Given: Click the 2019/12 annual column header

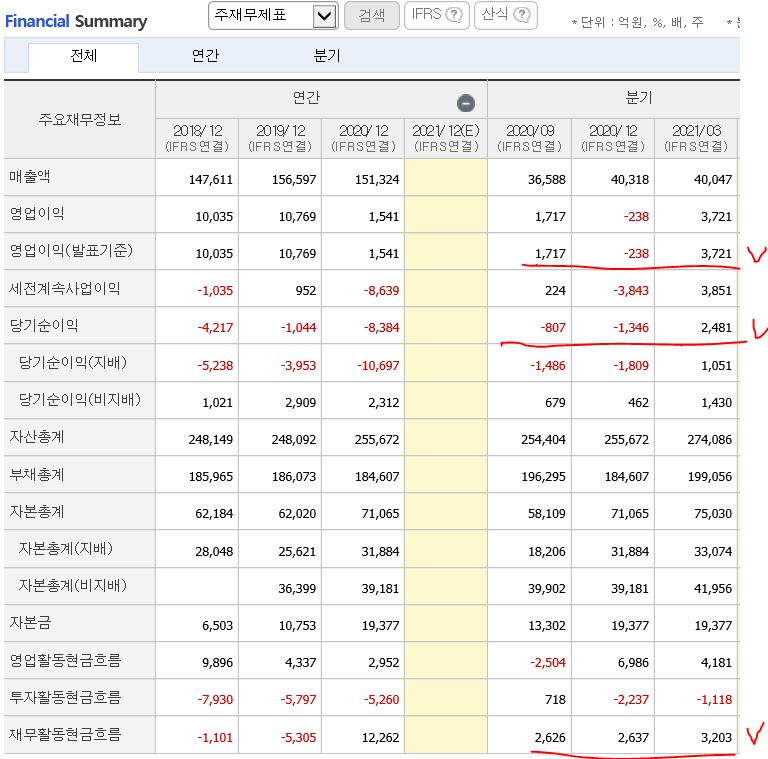Looking at the screenshot, I should click(280, 138).
